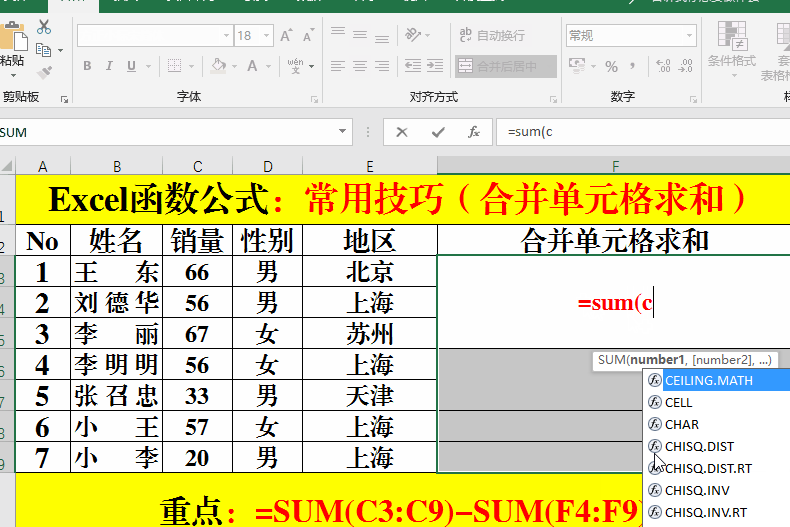
Task: Open the 条件格式 conditional formatting menu
Action: click(x=732, y=50)
